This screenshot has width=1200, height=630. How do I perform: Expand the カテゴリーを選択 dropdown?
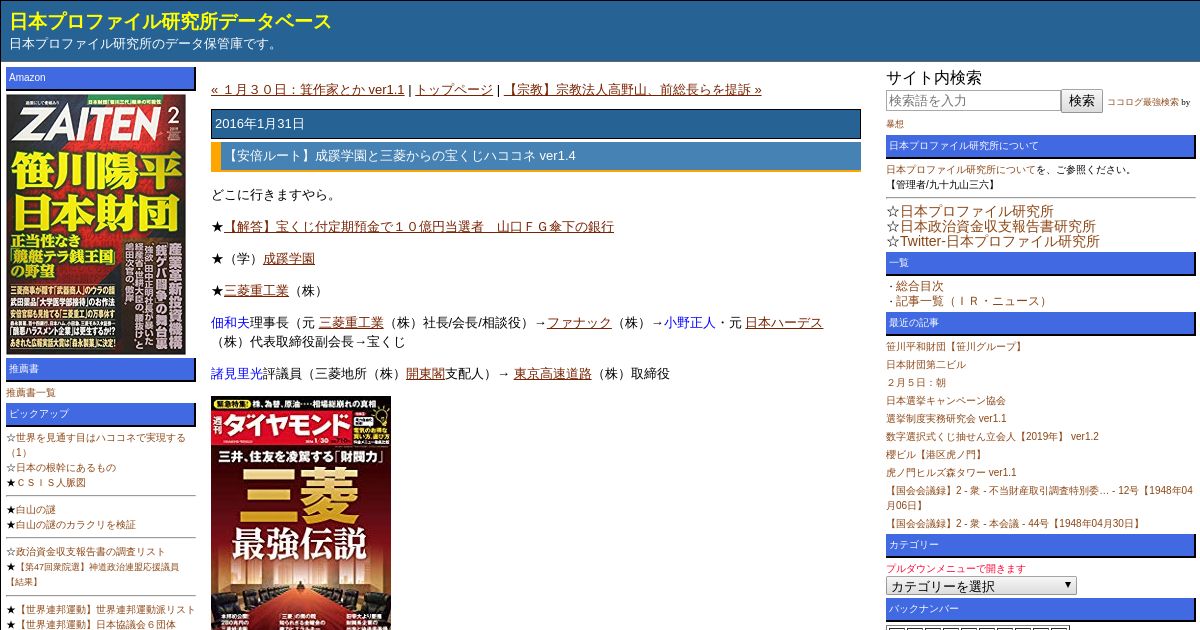click(981, 586)
